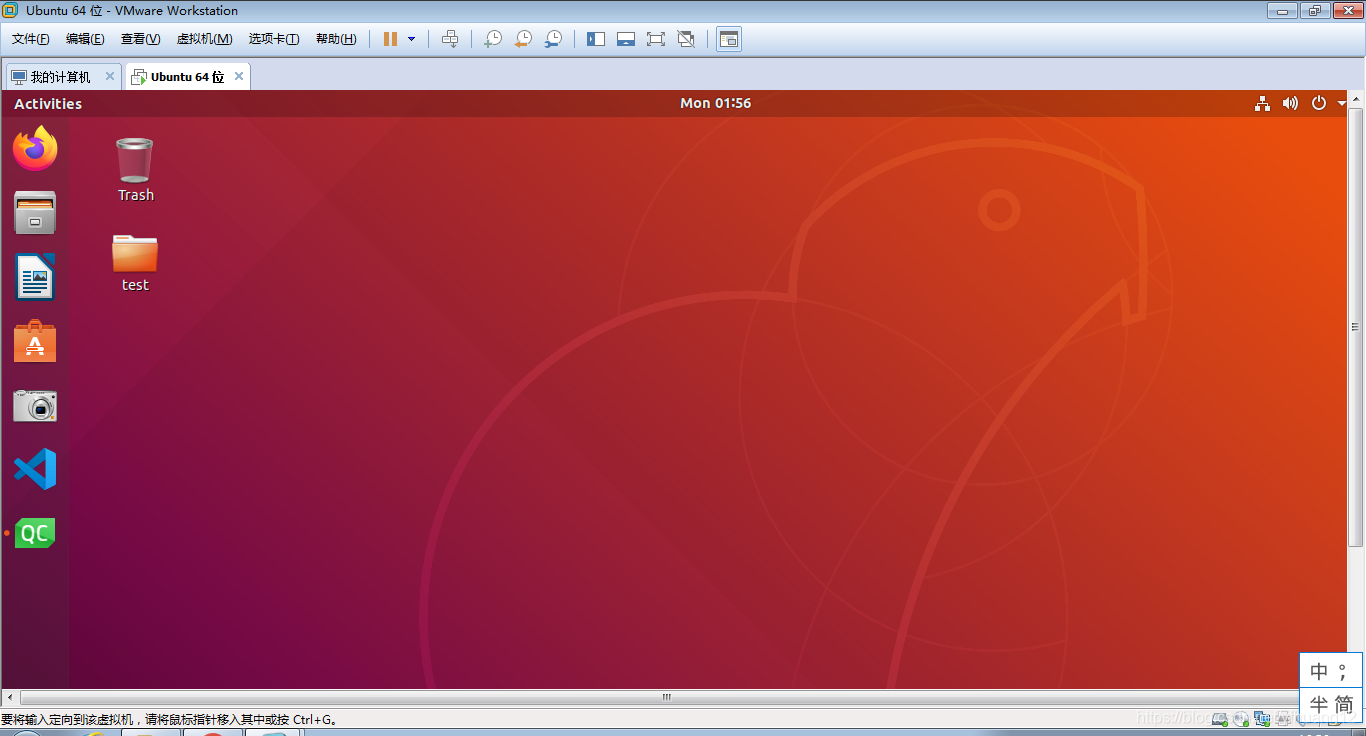Open the snapshot manager
The height and width of the screenshot is (736, 1366).
coord(552,39)
